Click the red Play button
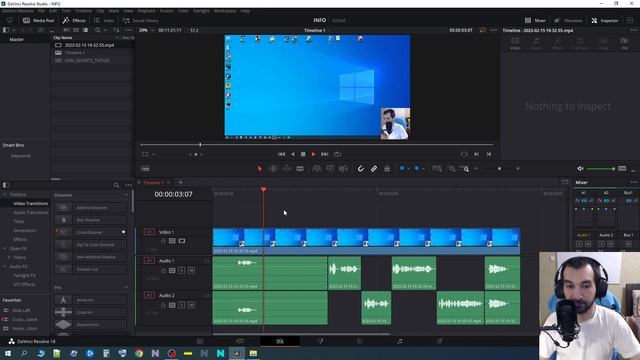This screenshot has width=640, height=360. pos(313,154)
